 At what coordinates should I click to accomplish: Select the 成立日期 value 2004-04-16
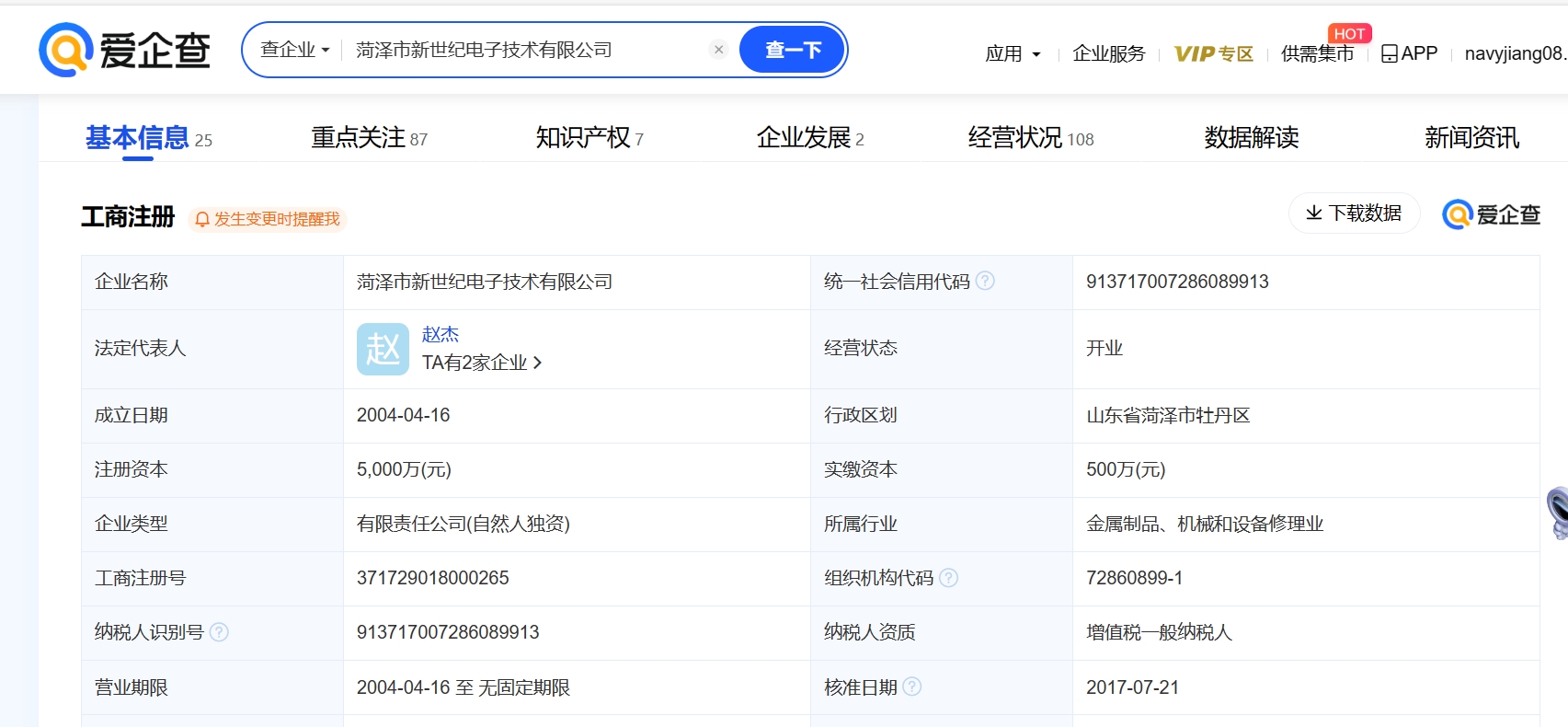(404, 415)
